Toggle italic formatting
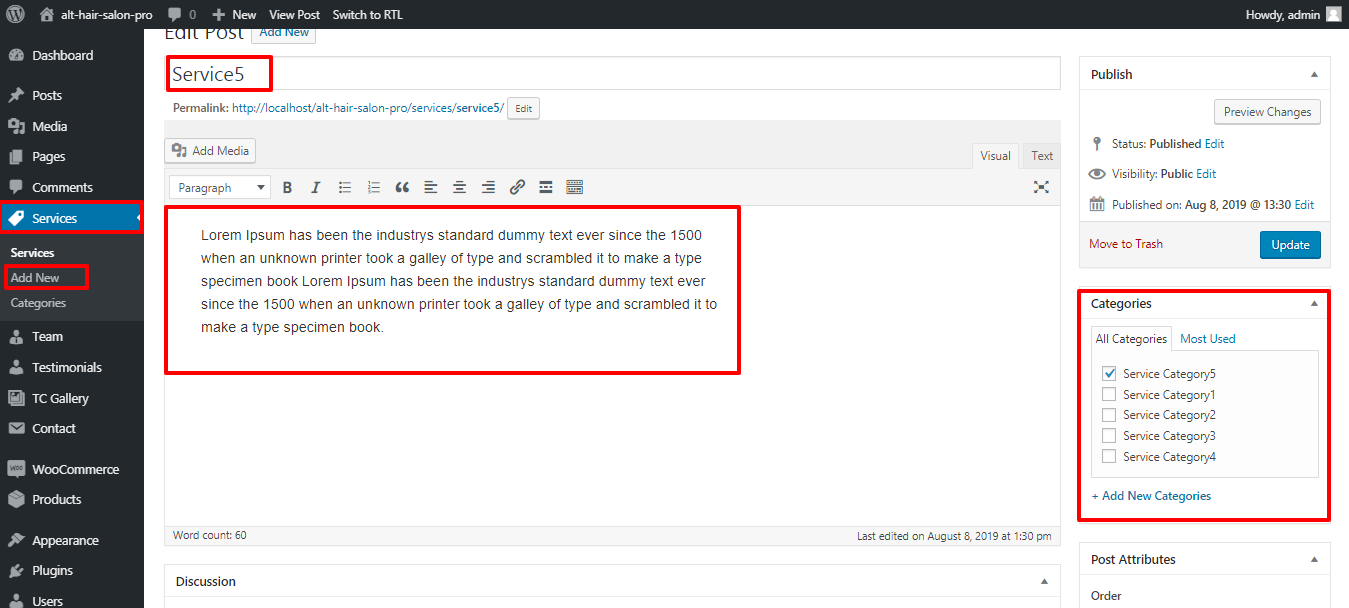This screenshot has height=608, width=1349. tap(316, 187)
